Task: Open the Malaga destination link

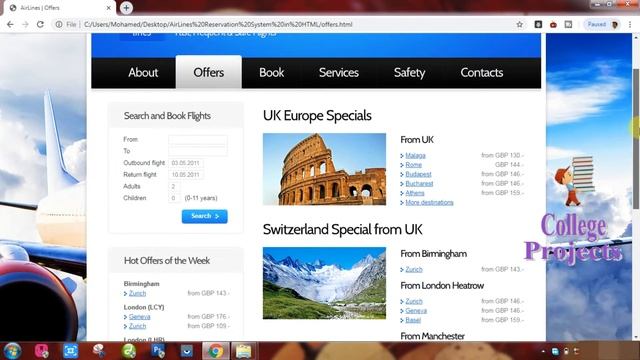Action: pyautogui.click(x=416, y=156)
